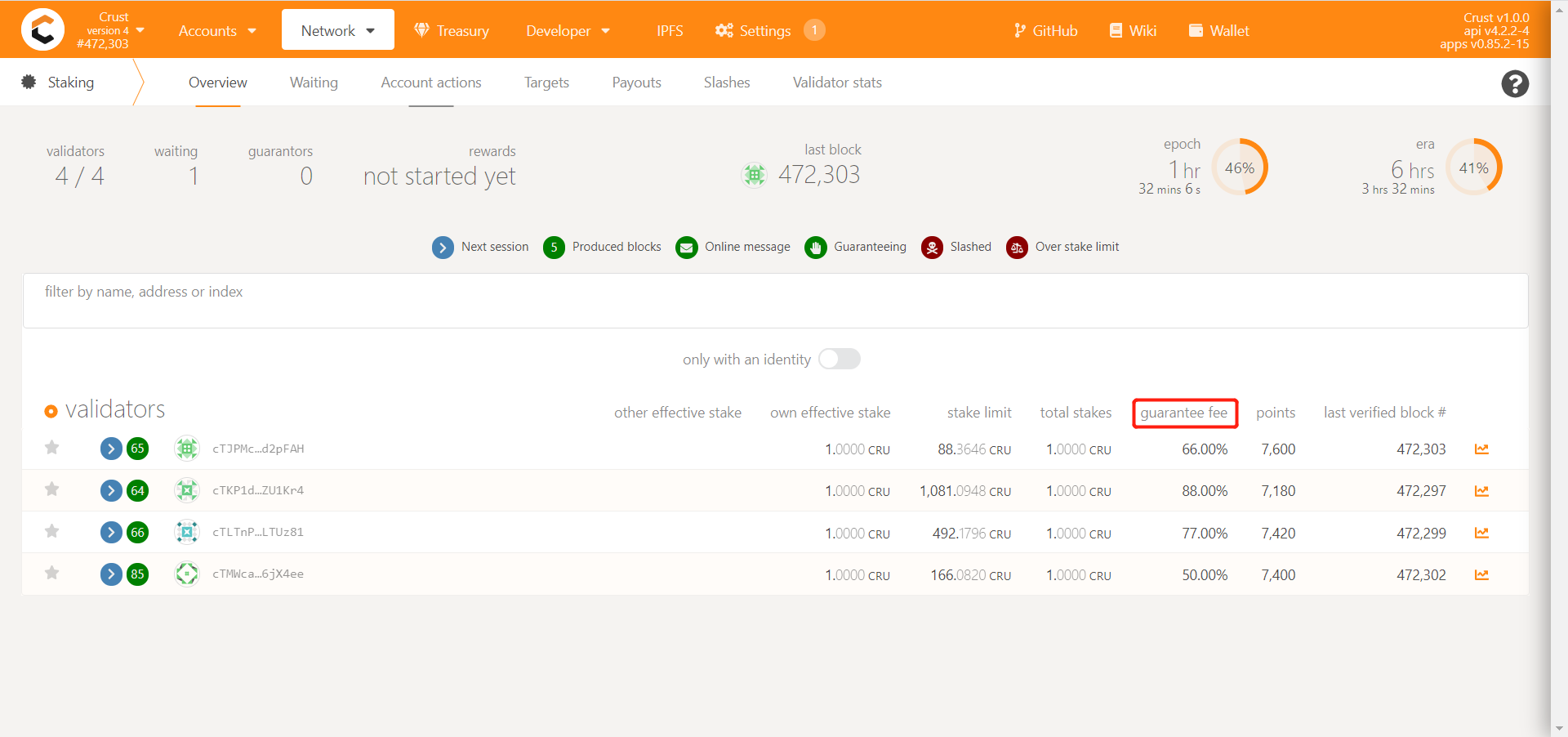Click the Online message legend icon
Viewport: 1568px width, 737px height.
(687, 247)
